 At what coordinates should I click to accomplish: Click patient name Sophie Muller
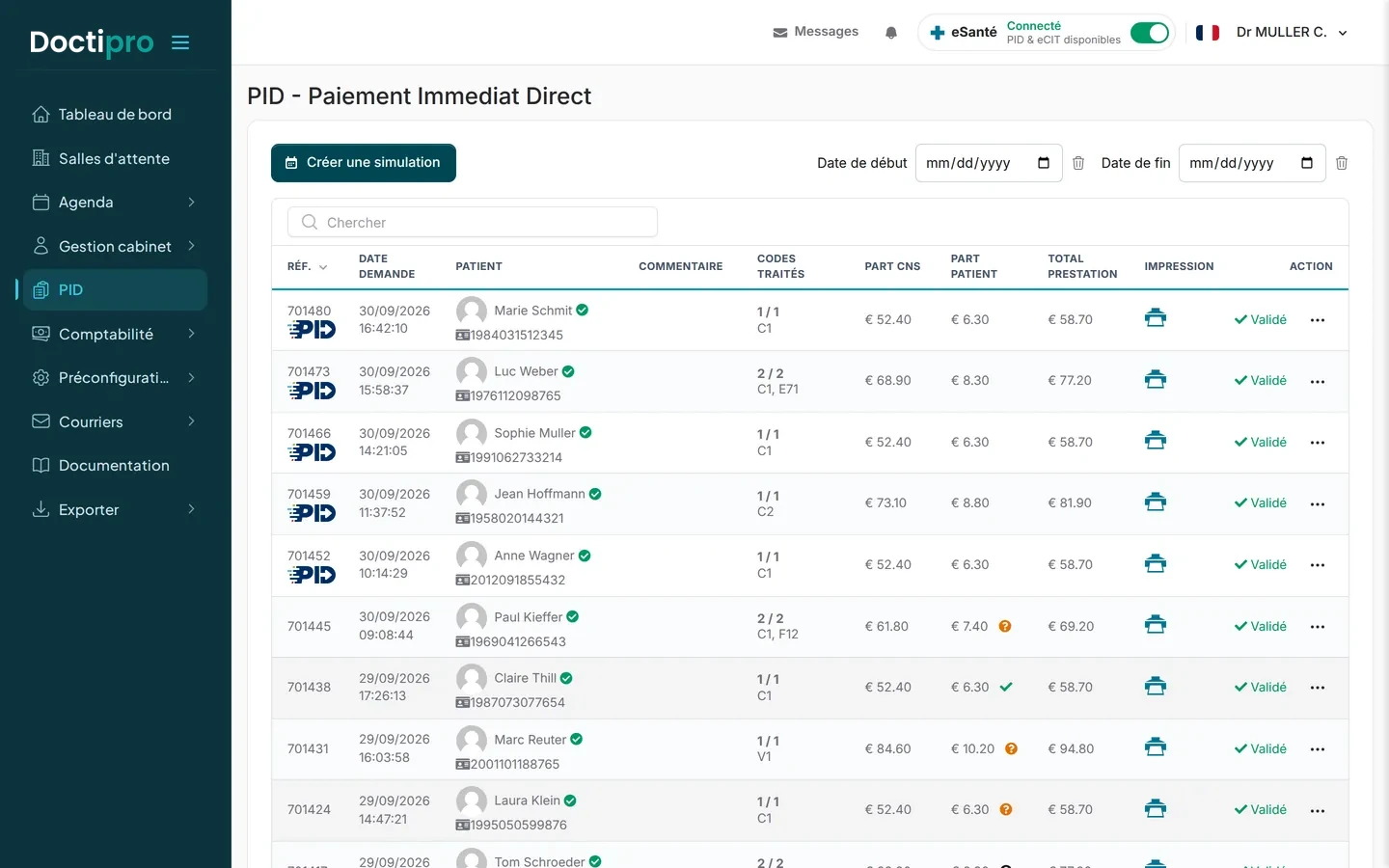pos(534,434)
